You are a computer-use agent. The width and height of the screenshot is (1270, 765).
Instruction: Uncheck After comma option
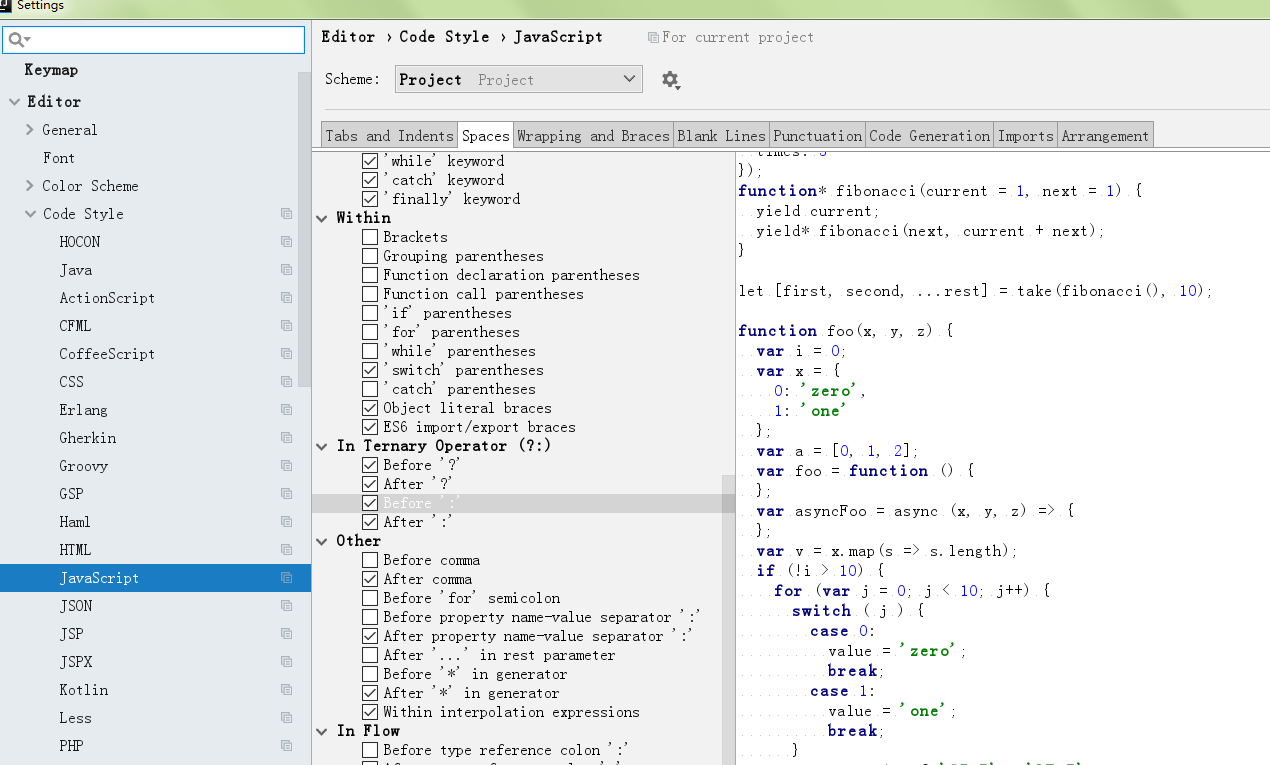click(x=370, y=579)
